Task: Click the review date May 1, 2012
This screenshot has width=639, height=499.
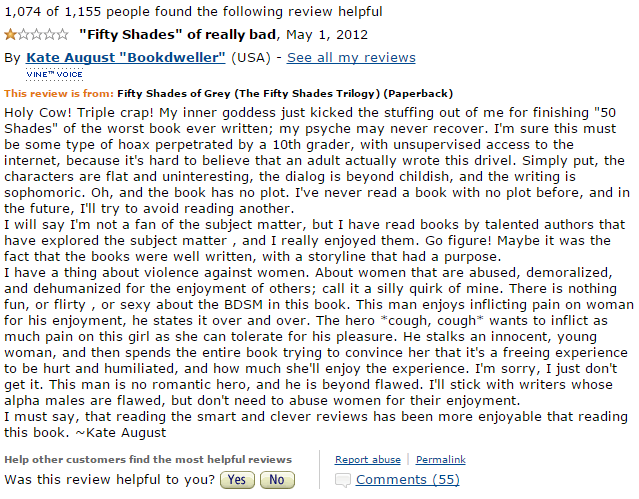Action: [x=327, y=35]
